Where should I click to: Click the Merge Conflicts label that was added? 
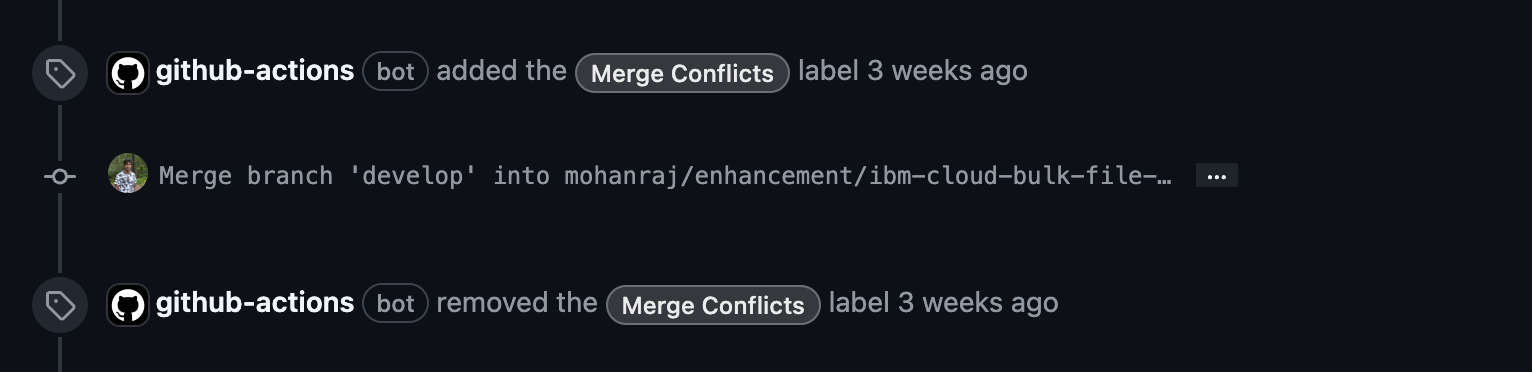(x=682, y=73)
